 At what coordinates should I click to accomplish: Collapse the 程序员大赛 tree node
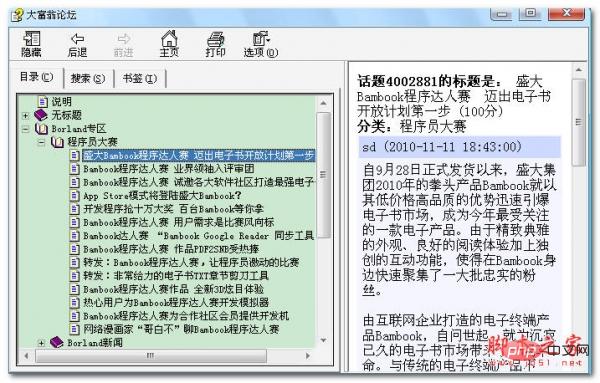41,143
